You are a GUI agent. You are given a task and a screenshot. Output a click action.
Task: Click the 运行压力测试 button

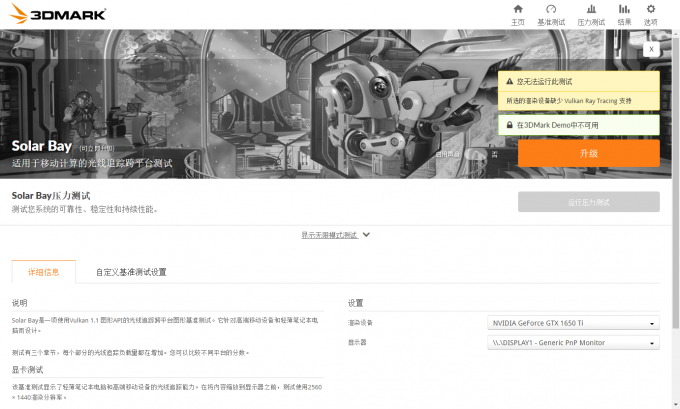point(588,202)
